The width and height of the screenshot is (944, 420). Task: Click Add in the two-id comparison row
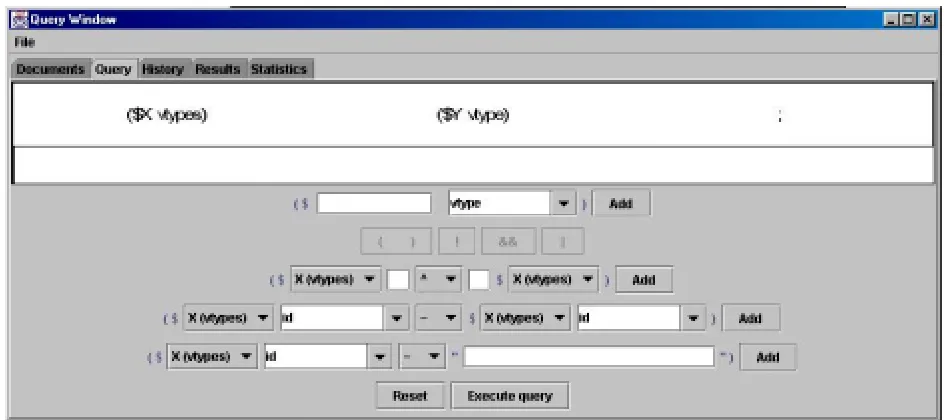pyautogui.click(x=751, y=318)
